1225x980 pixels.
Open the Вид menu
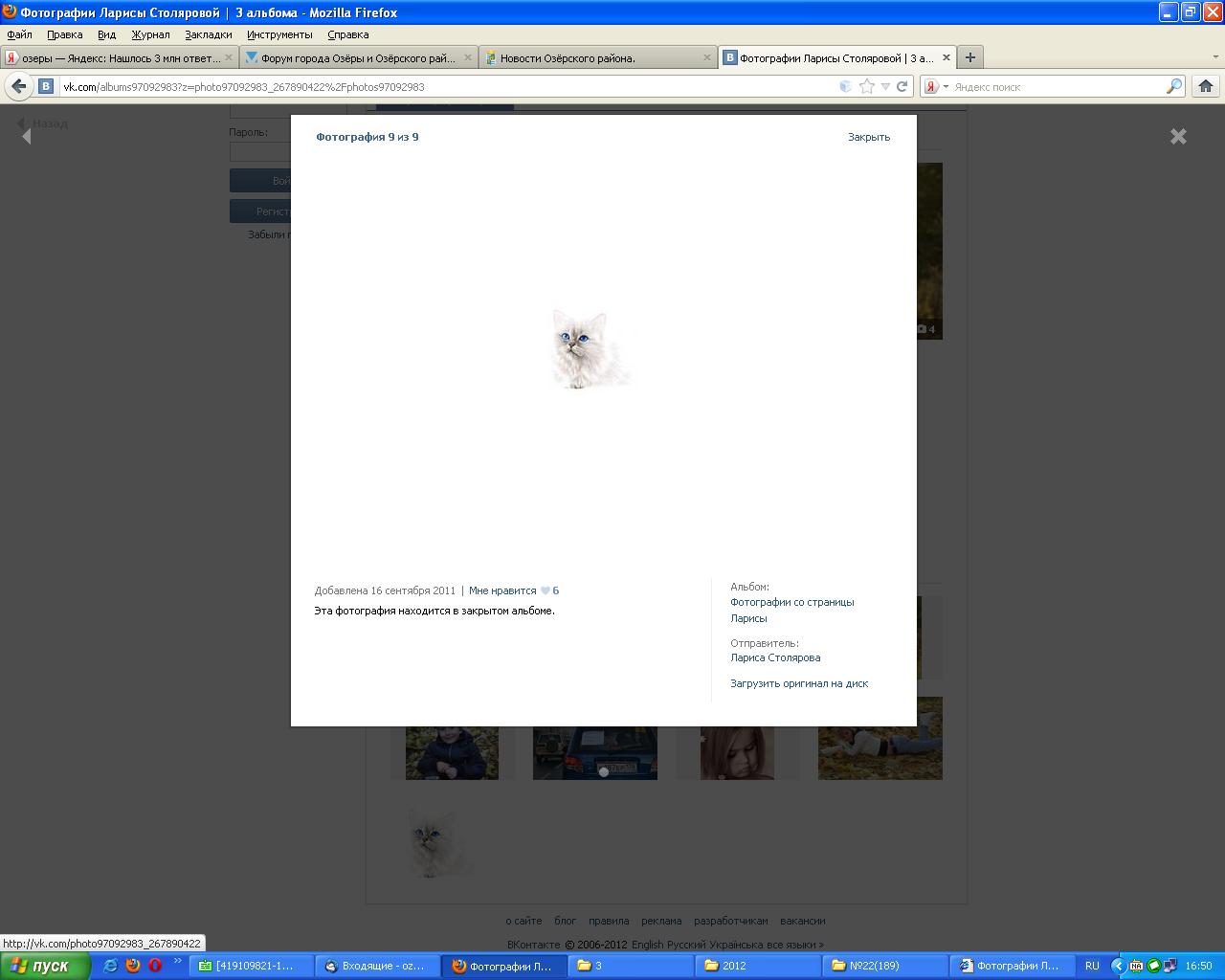coord(106,34)
